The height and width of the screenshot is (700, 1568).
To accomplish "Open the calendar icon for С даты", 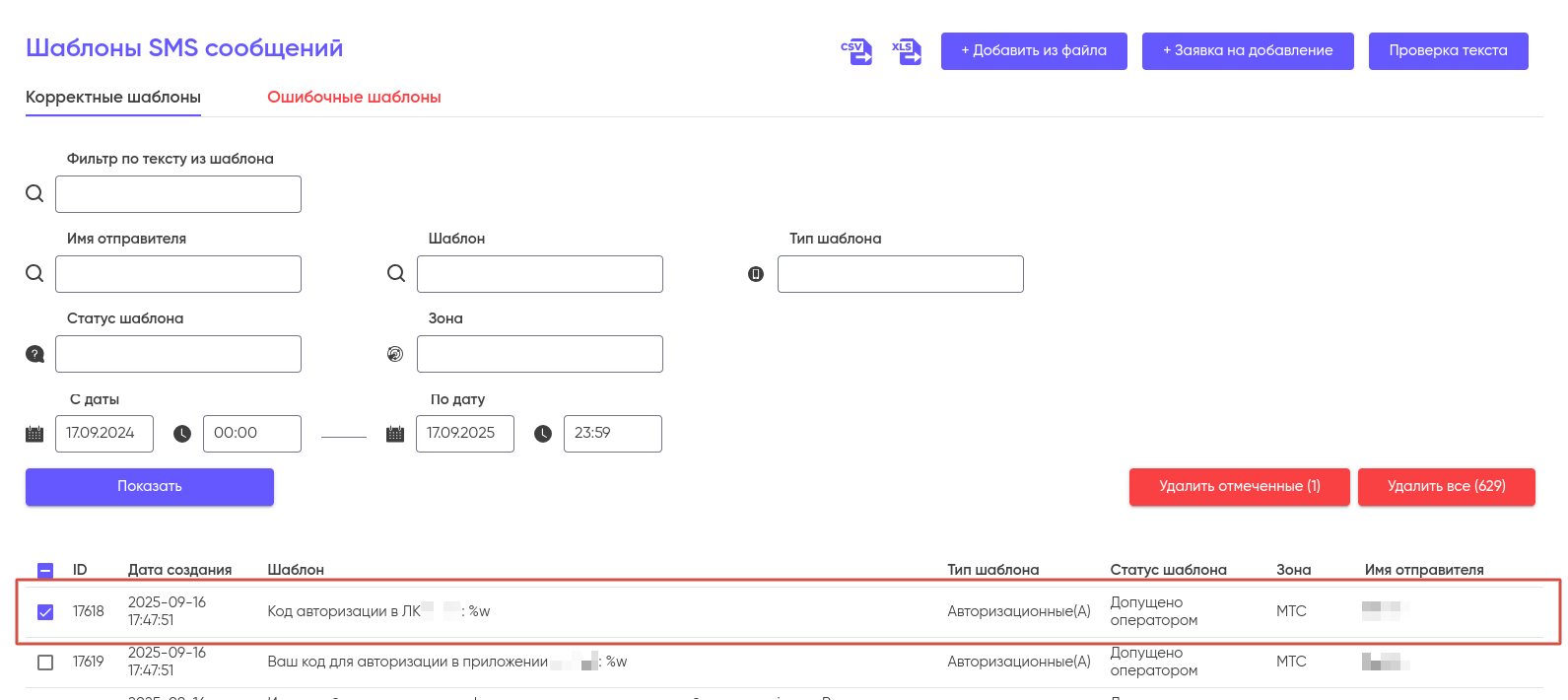I will 34,434.
